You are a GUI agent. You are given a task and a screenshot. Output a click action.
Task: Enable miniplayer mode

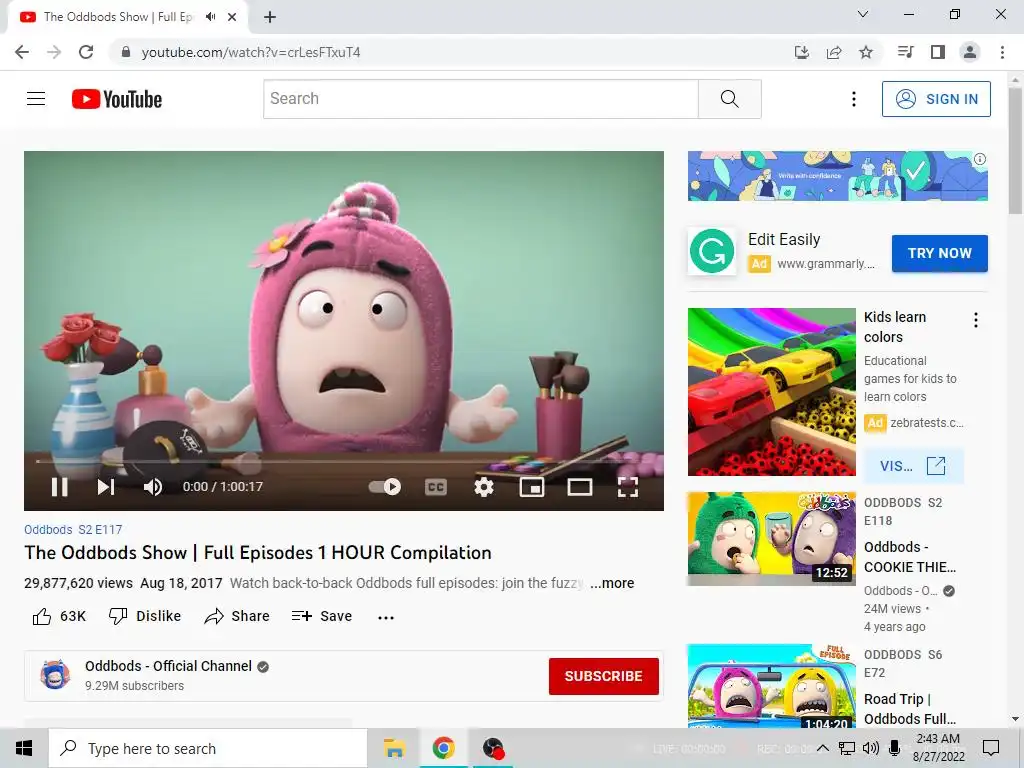532,487
